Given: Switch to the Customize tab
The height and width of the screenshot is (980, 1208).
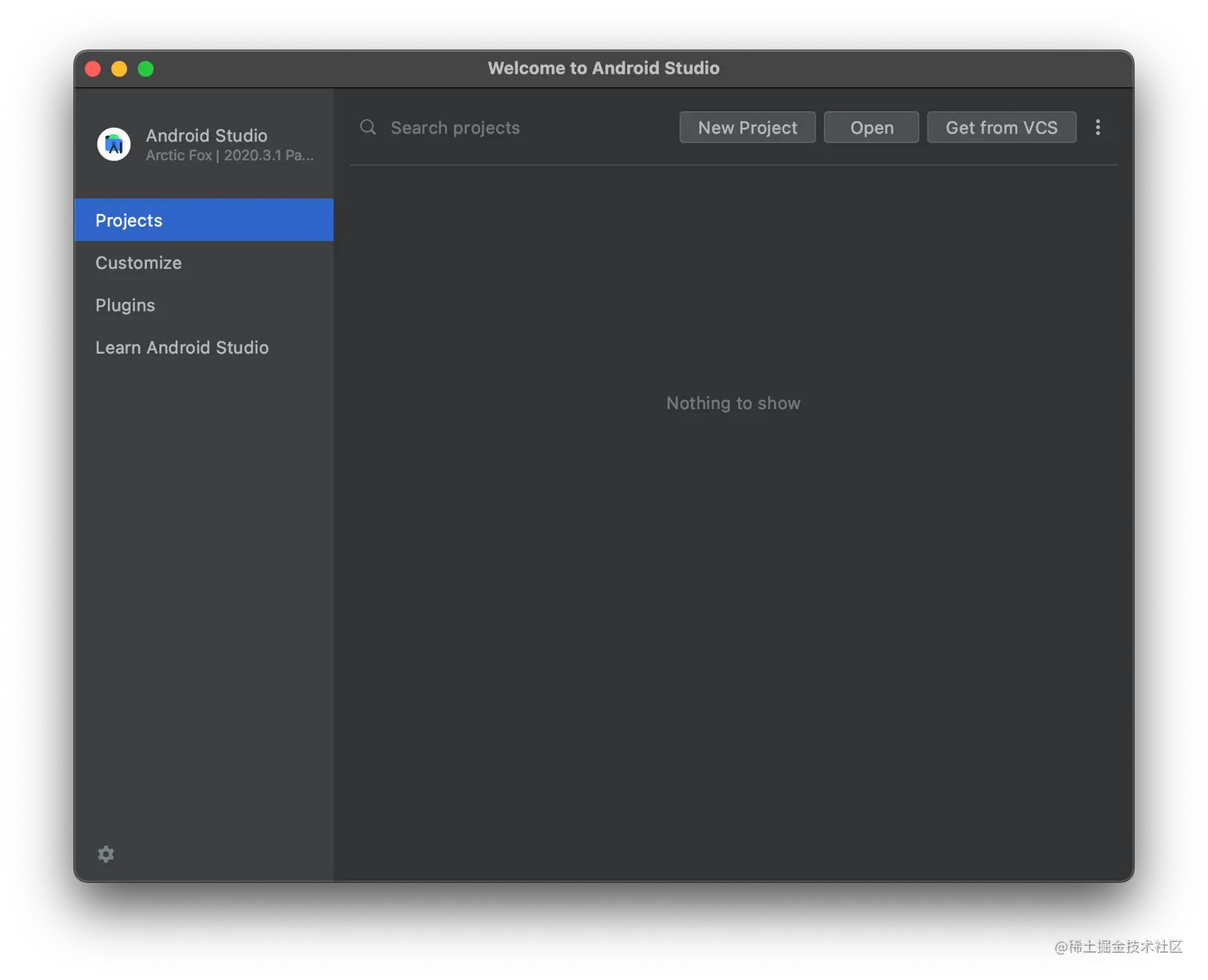Looking at the screenshot, I should (x=139, y=263).
